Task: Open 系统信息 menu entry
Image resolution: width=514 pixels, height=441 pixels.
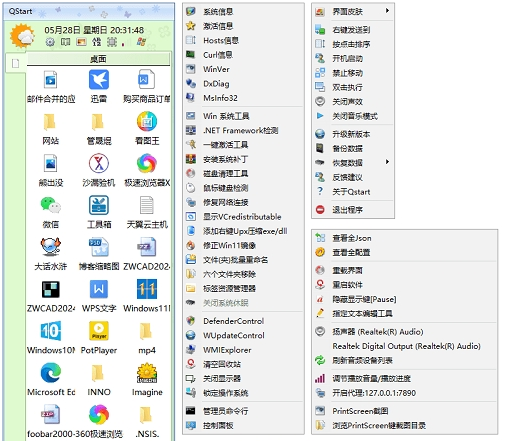Action: pos(243,12)
